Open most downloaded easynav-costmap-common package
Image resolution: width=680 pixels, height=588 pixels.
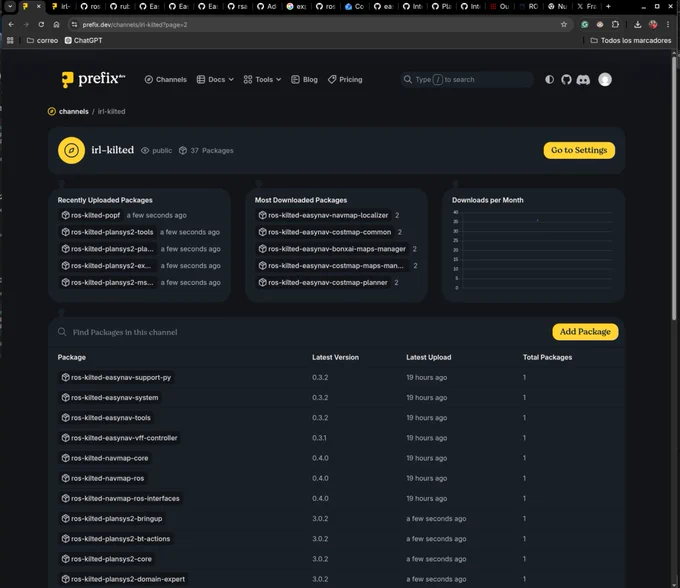coord(325,232)
